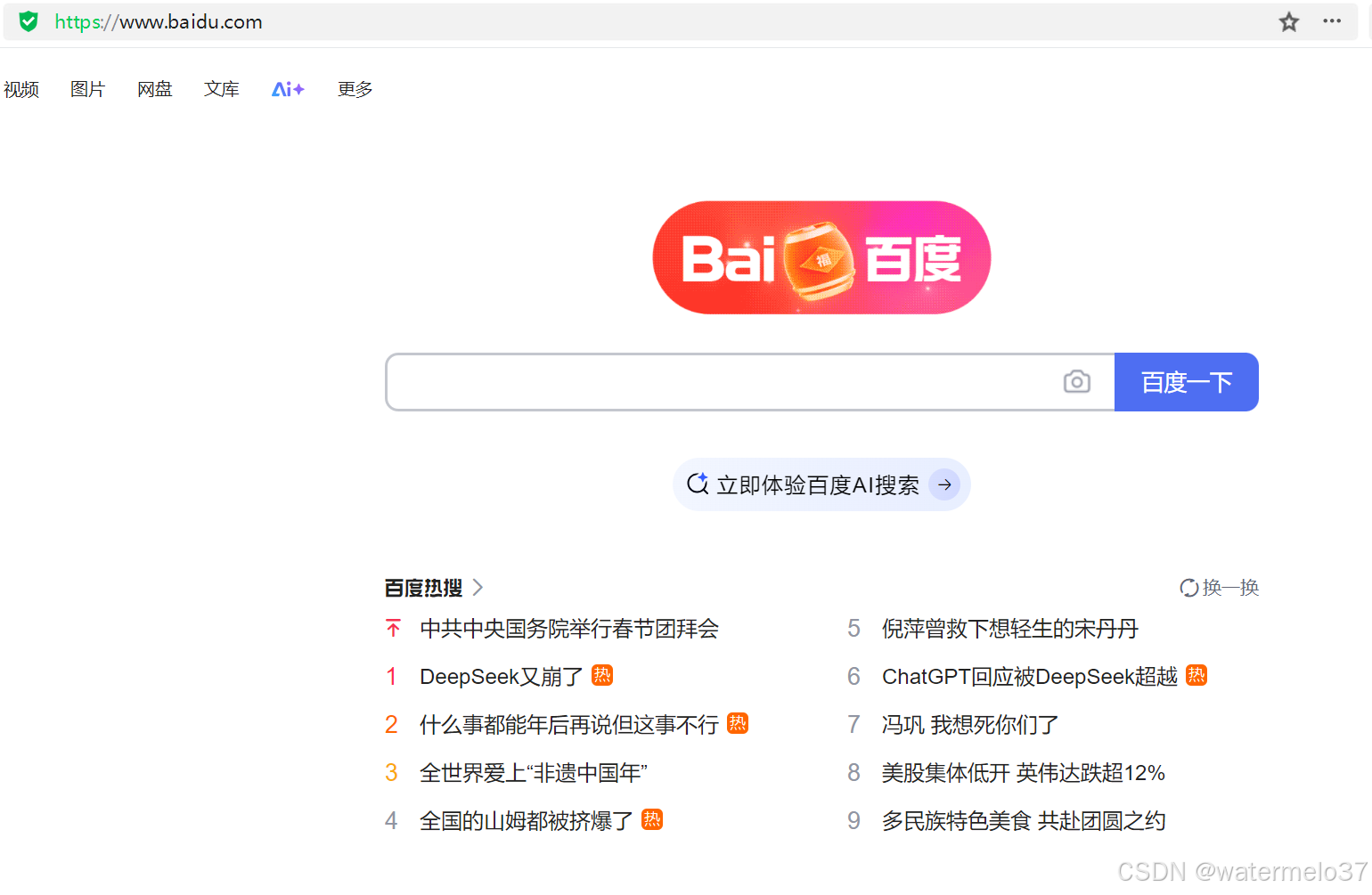Open the Ai+ navigation item
This screenshot has width=1372, height=895.
pos(288,89)
